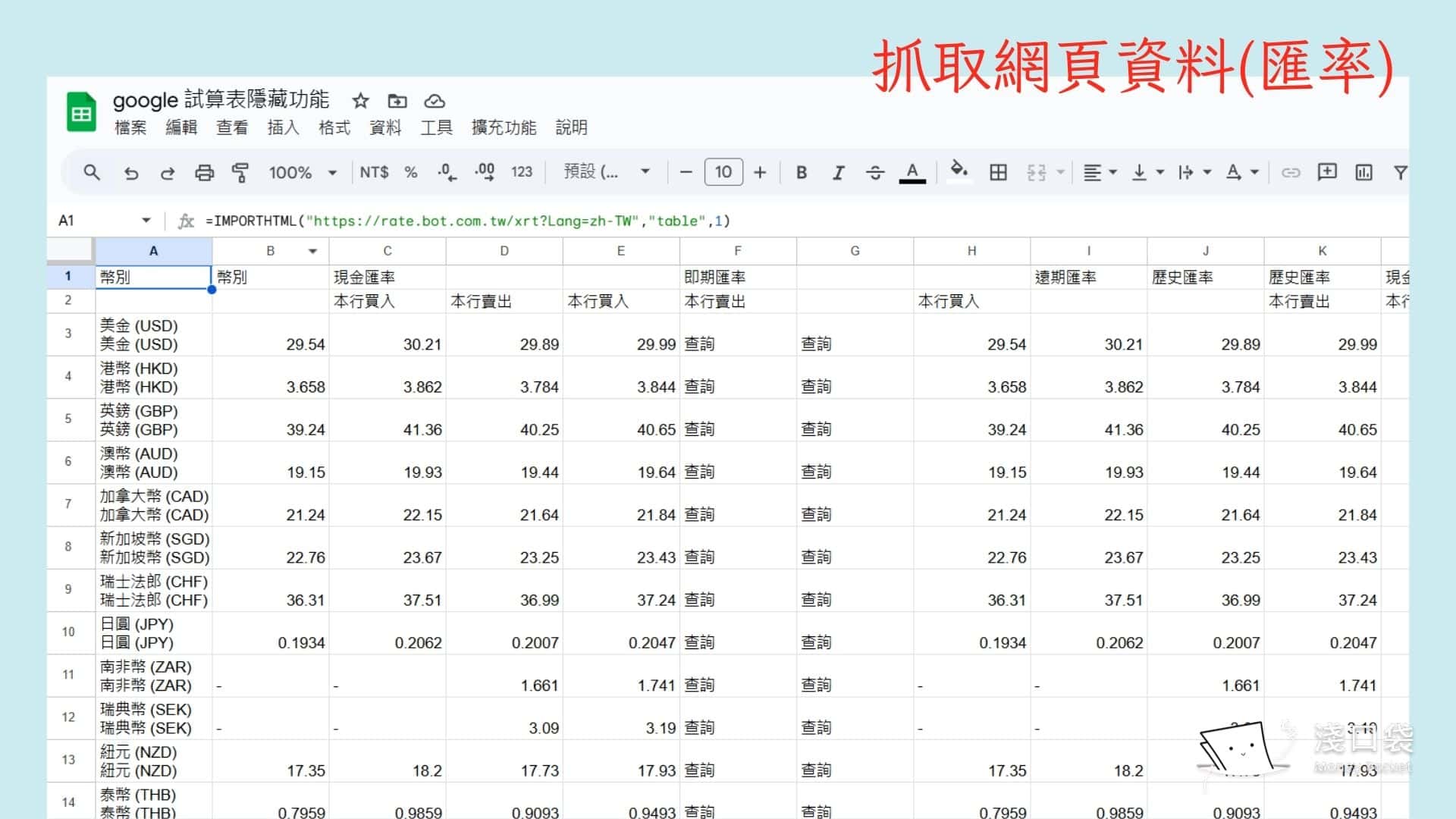Open the 檔案 menu
Image resolution: width=1456 pixels, height=819 pixels.
(x=130, y=127)
